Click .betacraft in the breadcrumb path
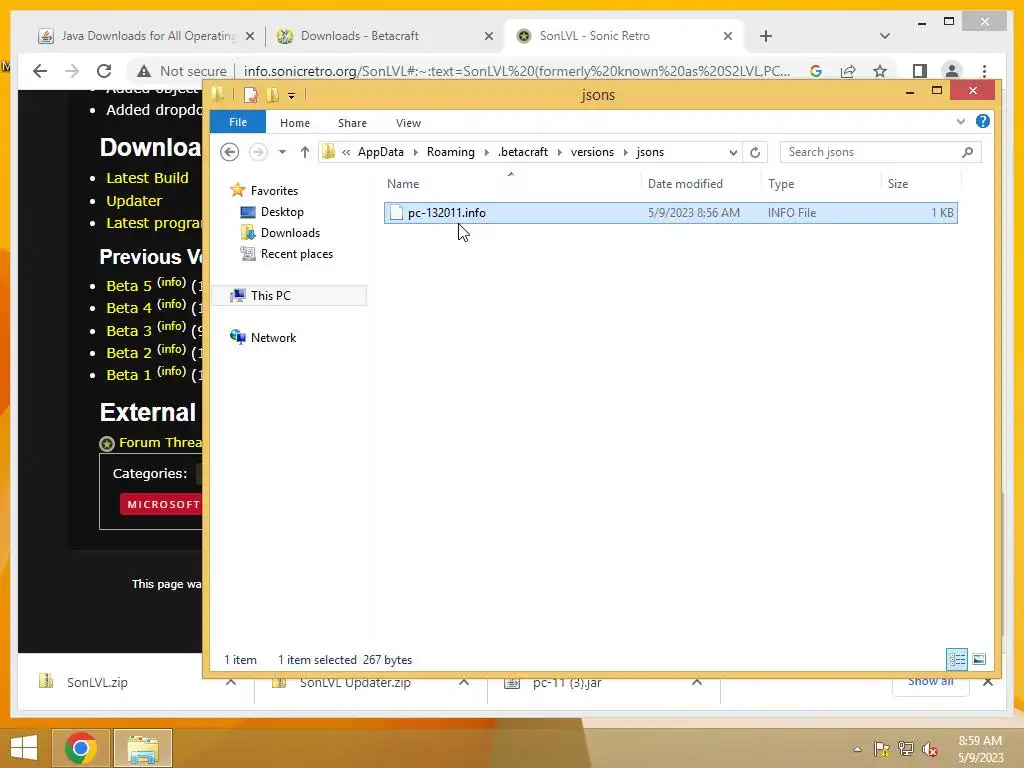1024x768 pixels. pyautogui.click(x=523, y=152)
